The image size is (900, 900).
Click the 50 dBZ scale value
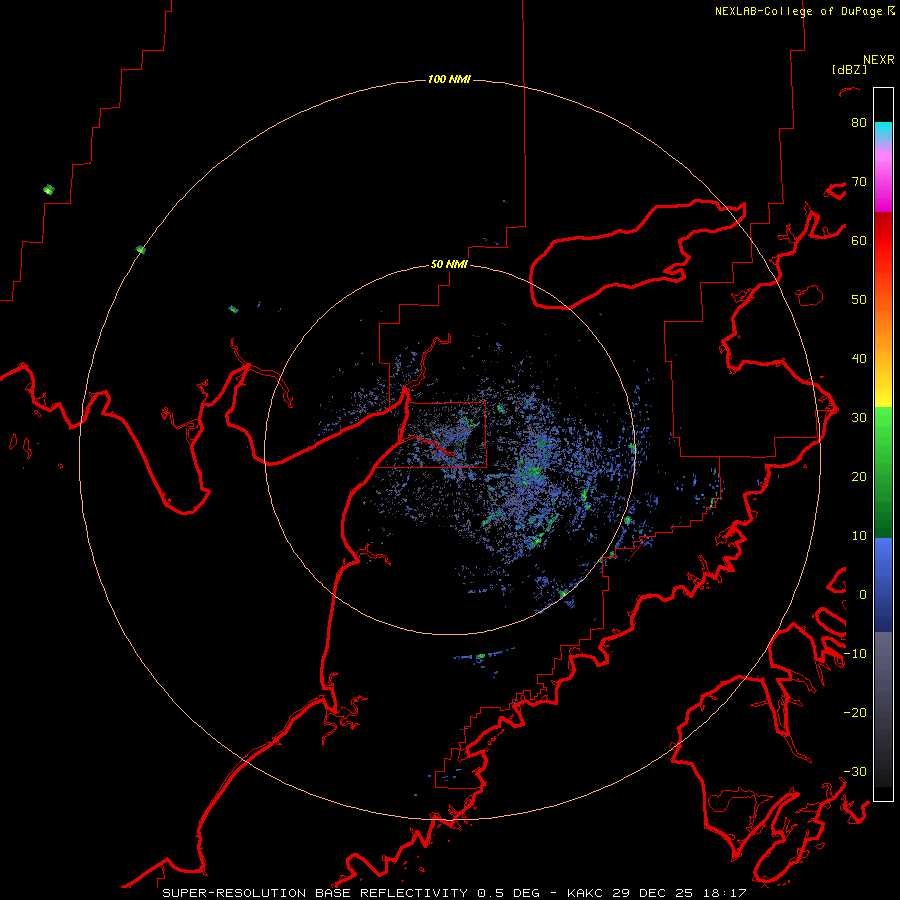click(x=859, y=300)
